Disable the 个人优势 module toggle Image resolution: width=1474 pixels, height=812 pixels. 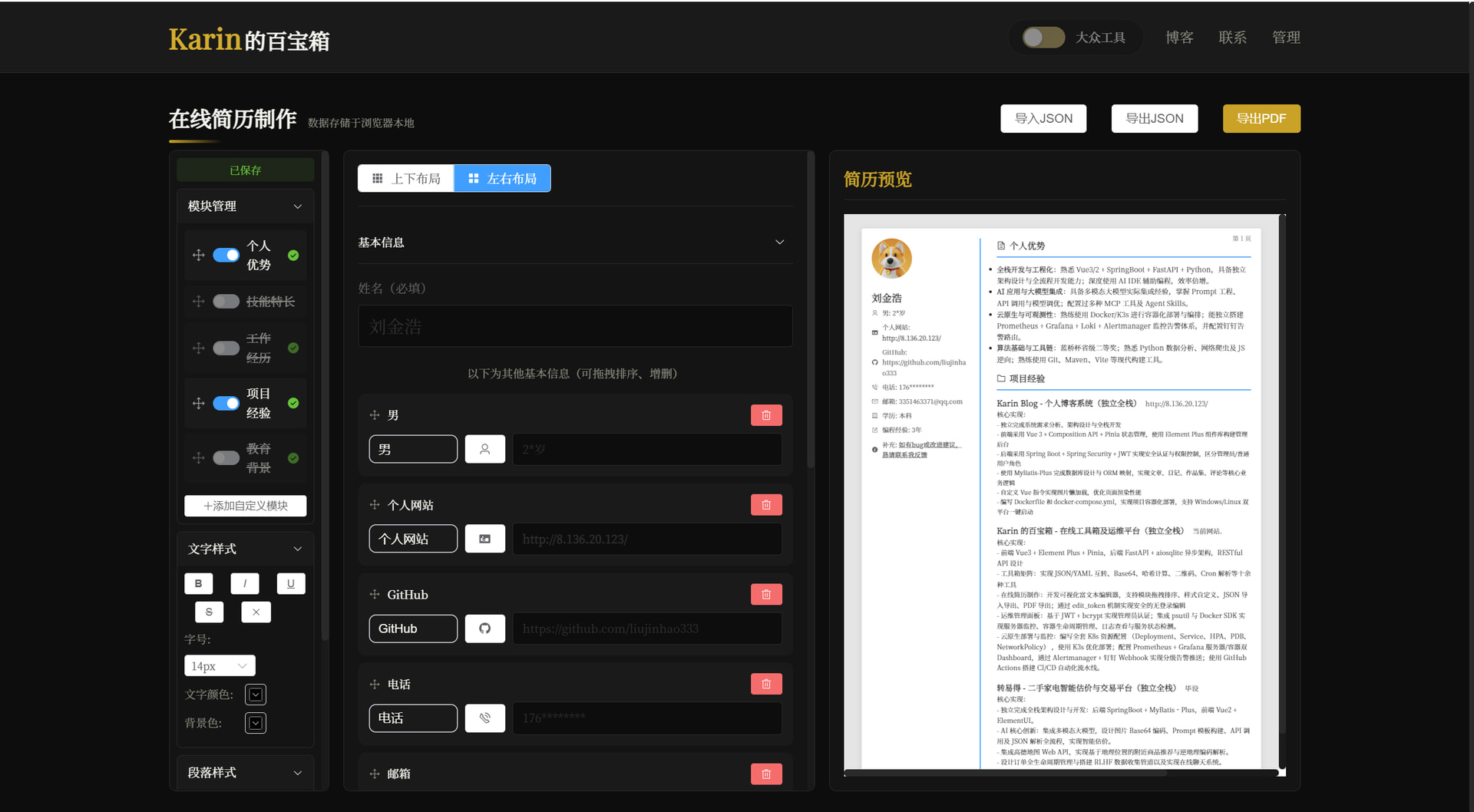click(x=226, y=256)
